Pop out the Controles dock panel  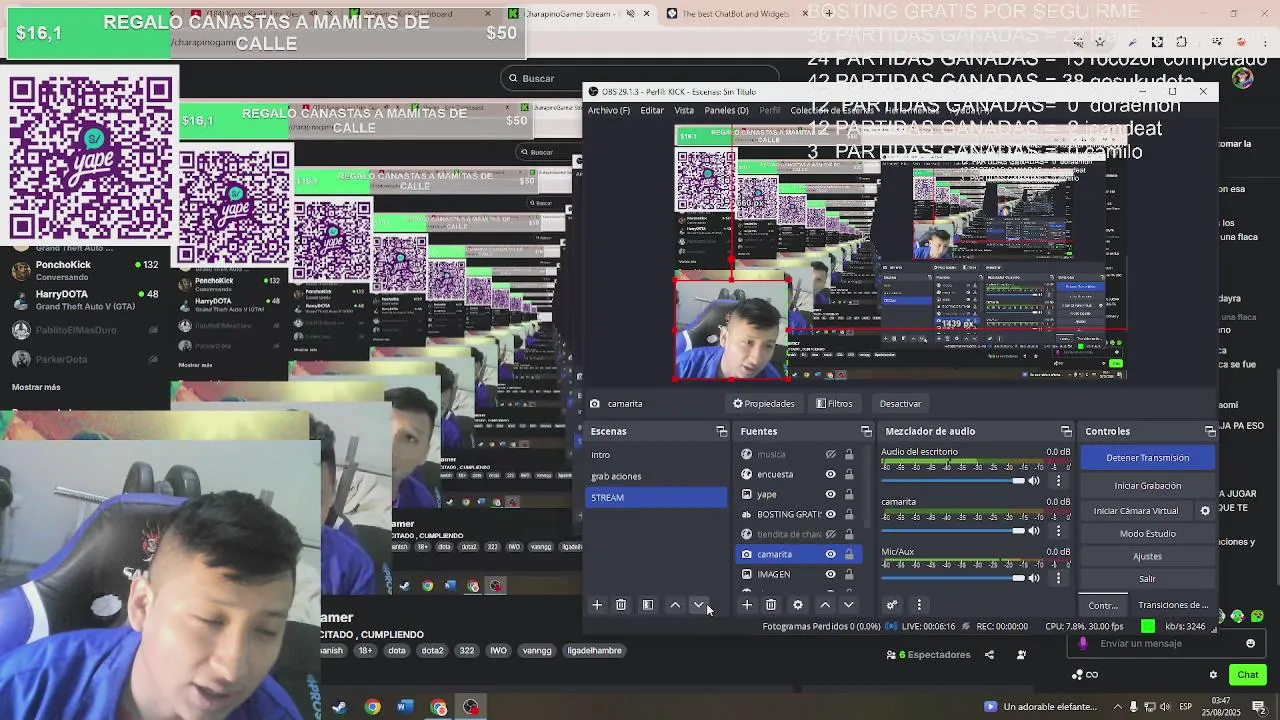click(1210, 431)
